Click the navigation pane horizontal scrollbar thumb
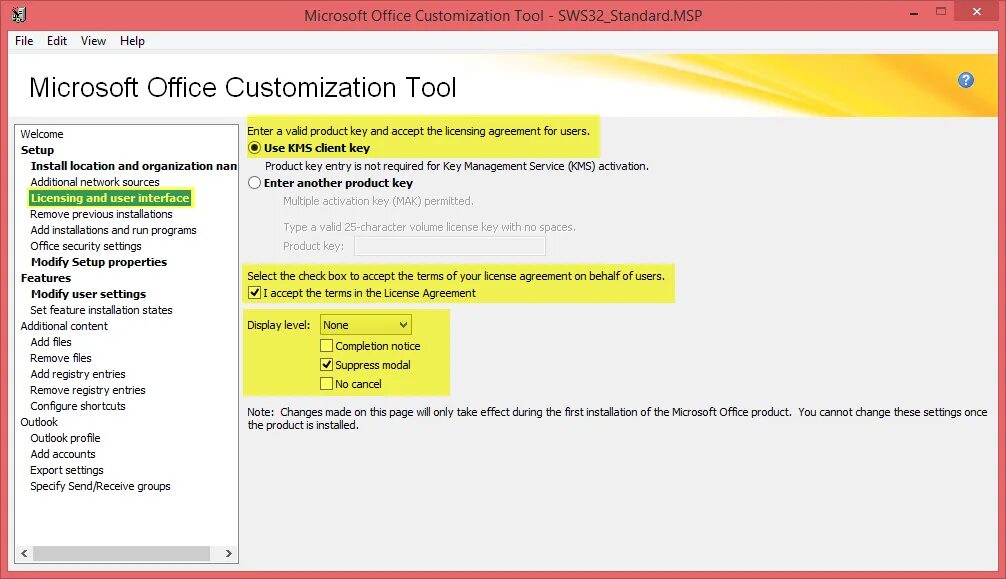This screenshot has height=579, width=1006. [121, 553]
